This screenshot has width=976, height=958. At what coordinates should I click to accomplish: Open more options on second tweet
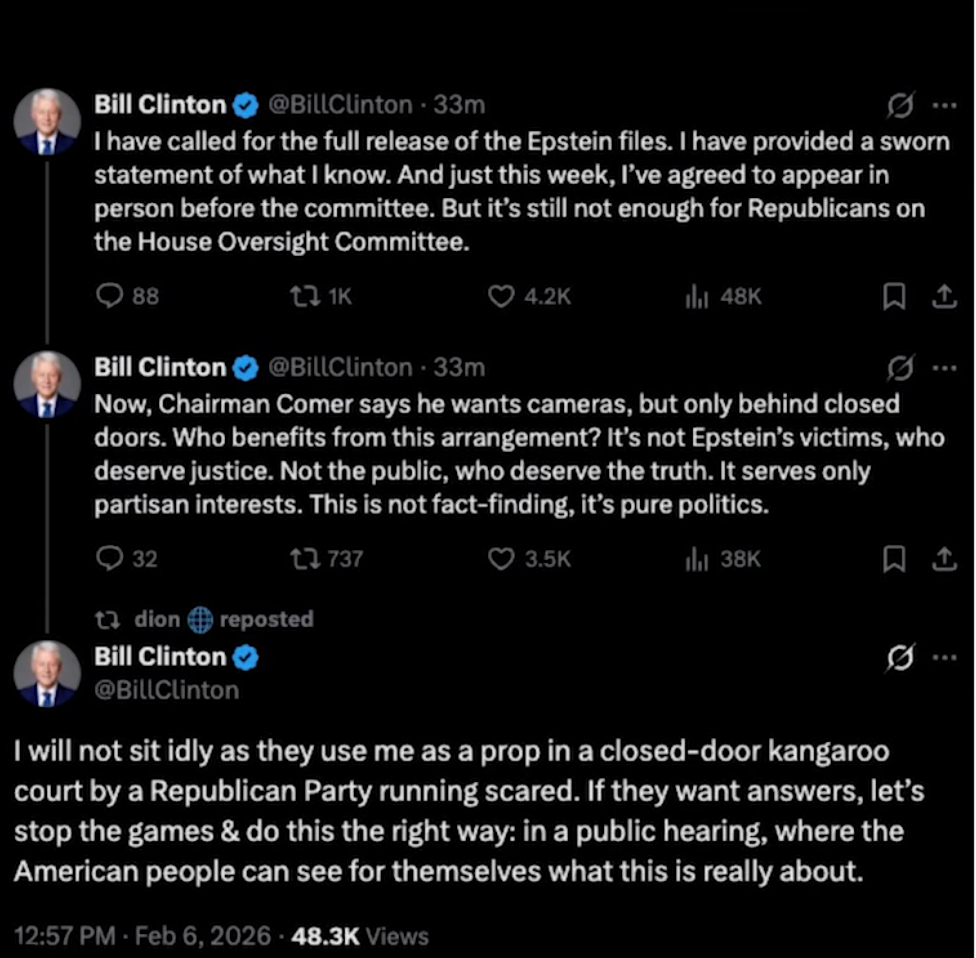(x=943, y=368)
